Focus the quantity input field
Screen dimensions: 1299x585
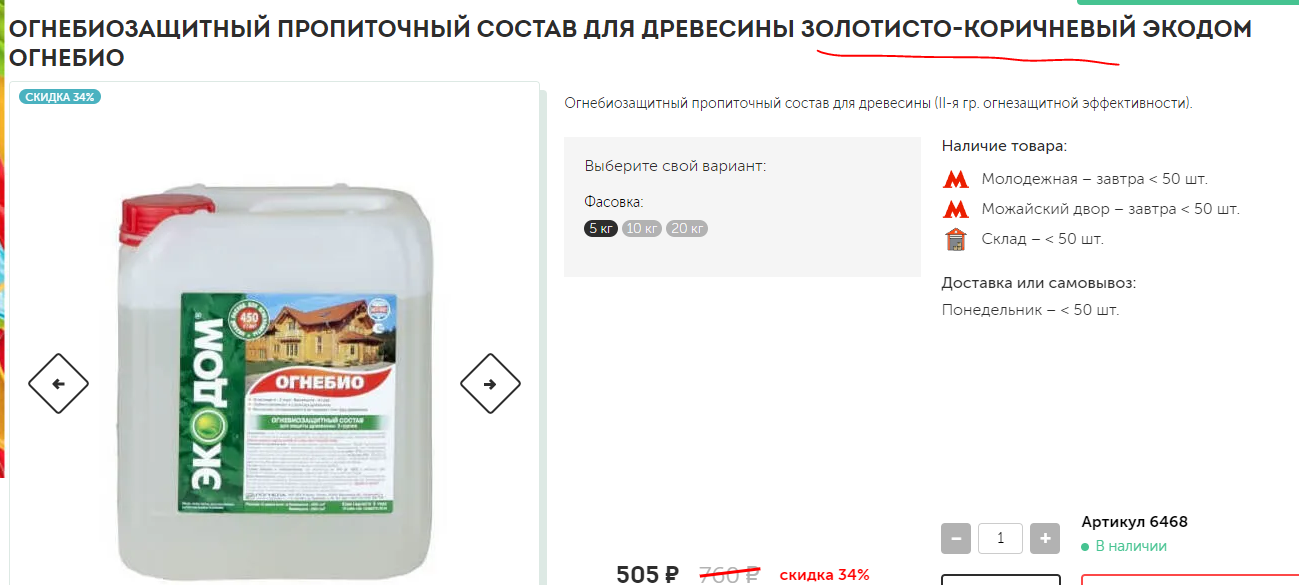pos(1000,538)
